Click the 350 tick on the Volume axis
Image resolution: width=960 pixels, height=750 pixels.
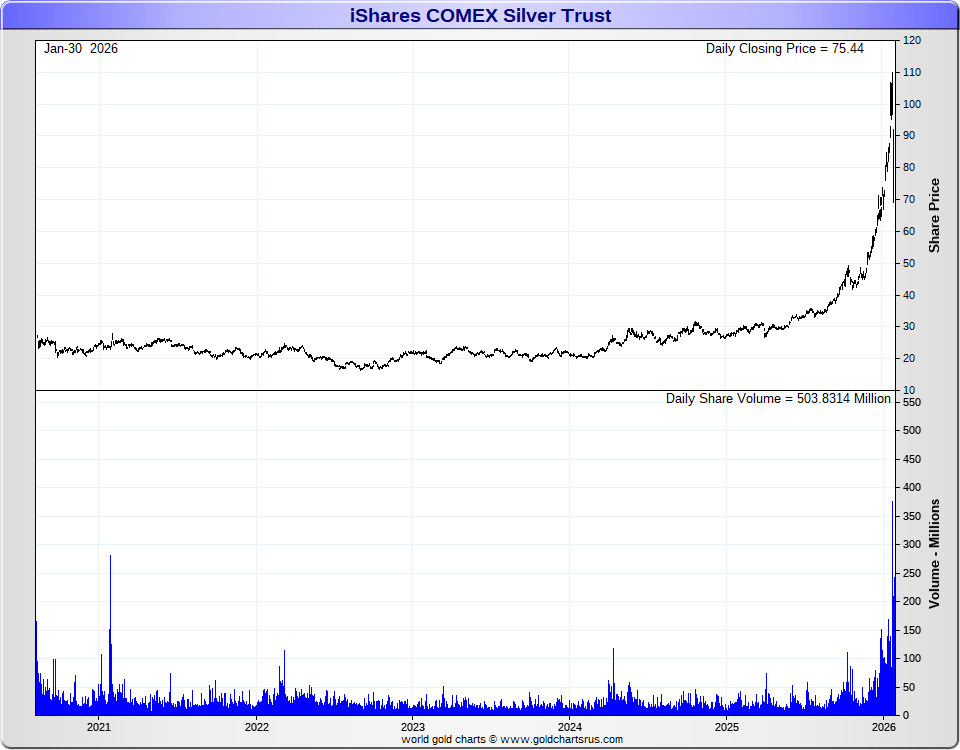[x=912, y=516]
